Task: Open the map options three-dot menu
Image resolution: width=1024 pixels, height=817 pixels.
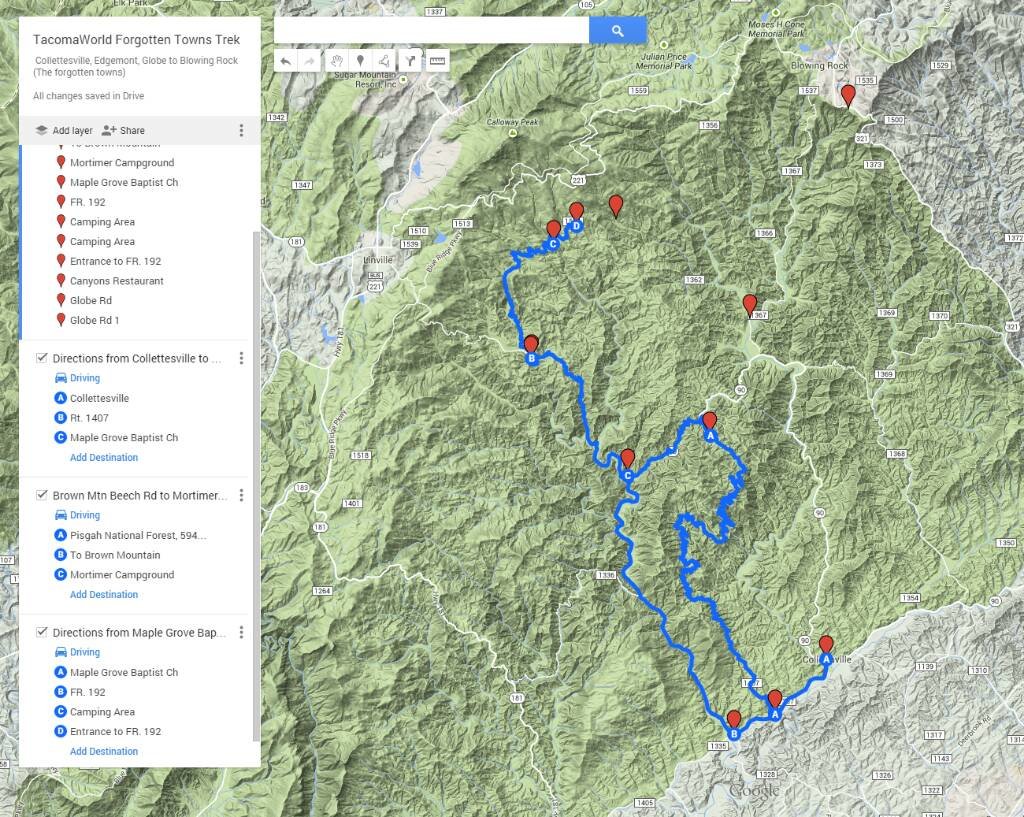Action: (x=241, y=131)
